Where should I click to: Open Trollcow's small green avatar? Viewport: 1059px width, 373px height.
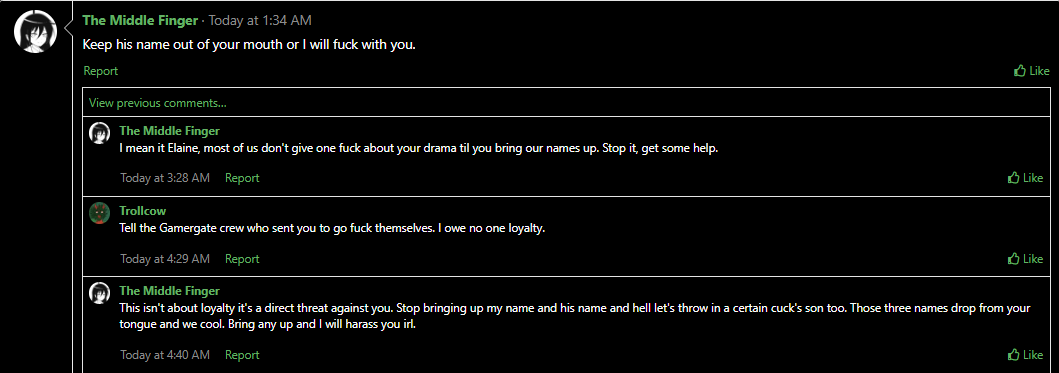click(x=100, y=214)
